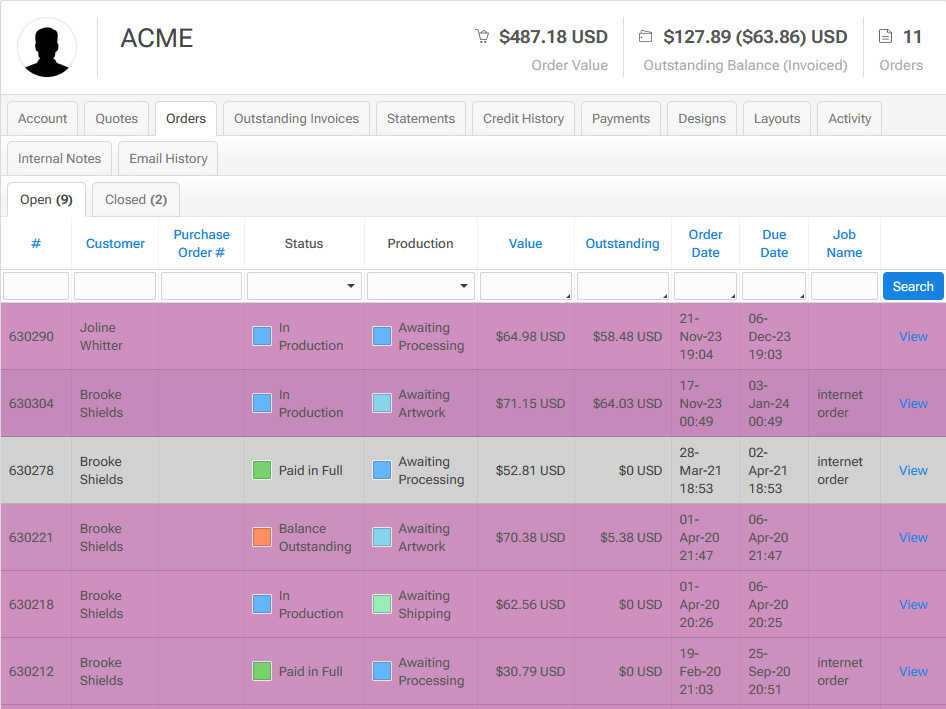Viewport: 946px width, 709px height.
Task: Click the shopping cart Order Value icon
Action: tap(482, 37)
